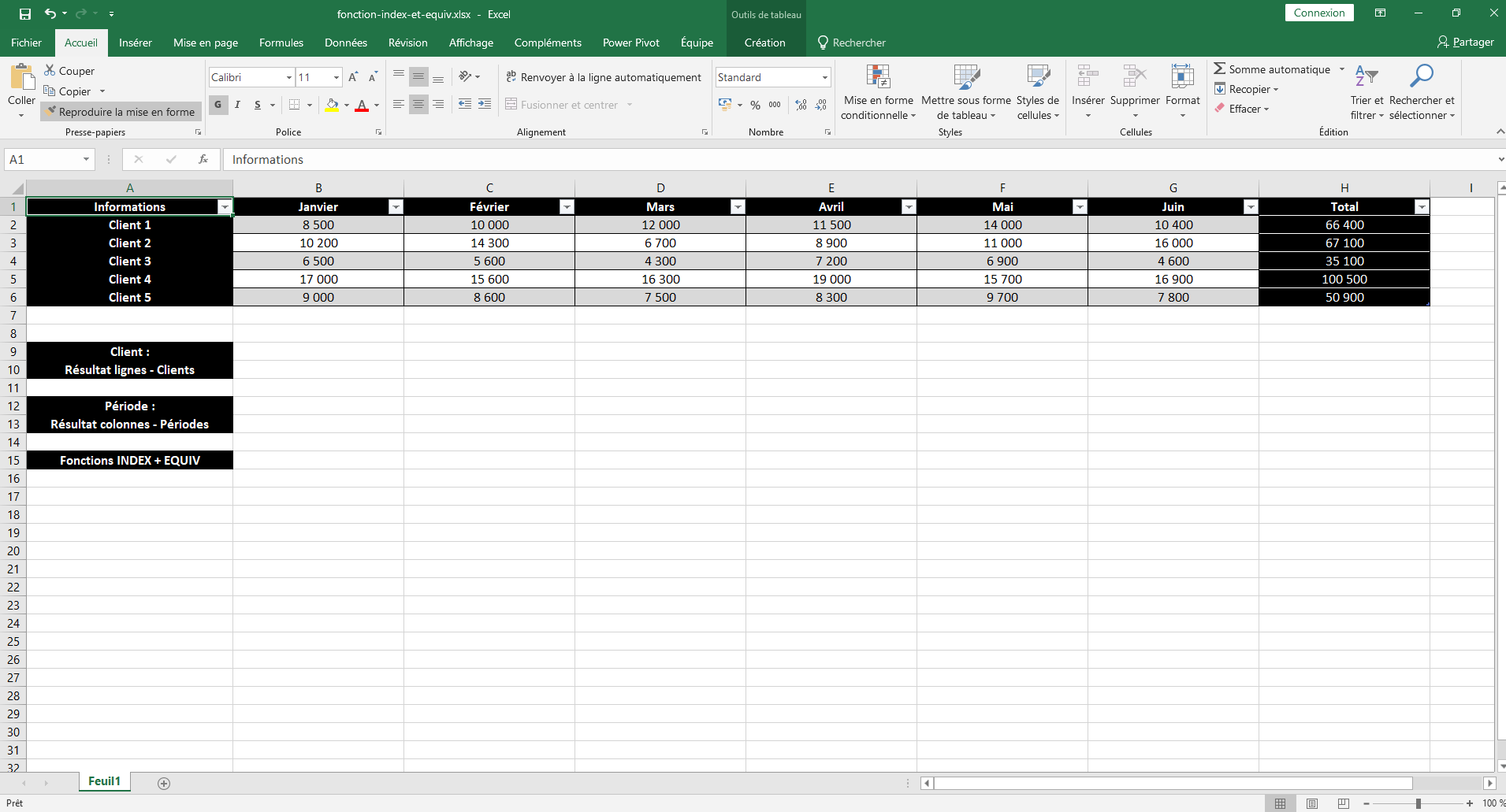Open the Création table tools tab

tap(765, 43)
